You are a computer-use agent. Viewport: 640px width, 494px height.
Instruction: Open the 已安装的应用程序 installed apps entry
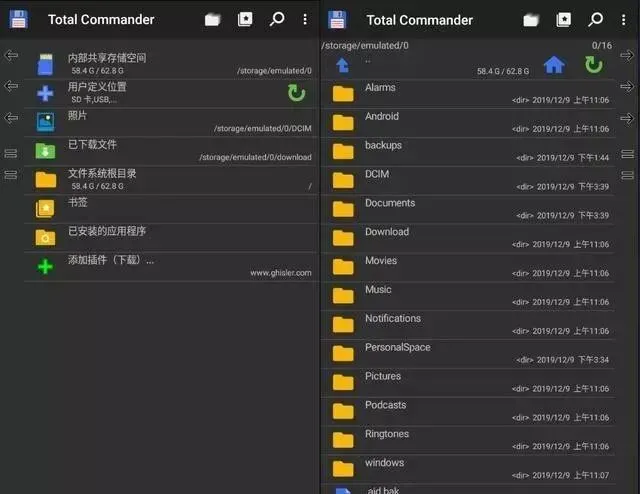pyautogui.click(x=171, y=238)
